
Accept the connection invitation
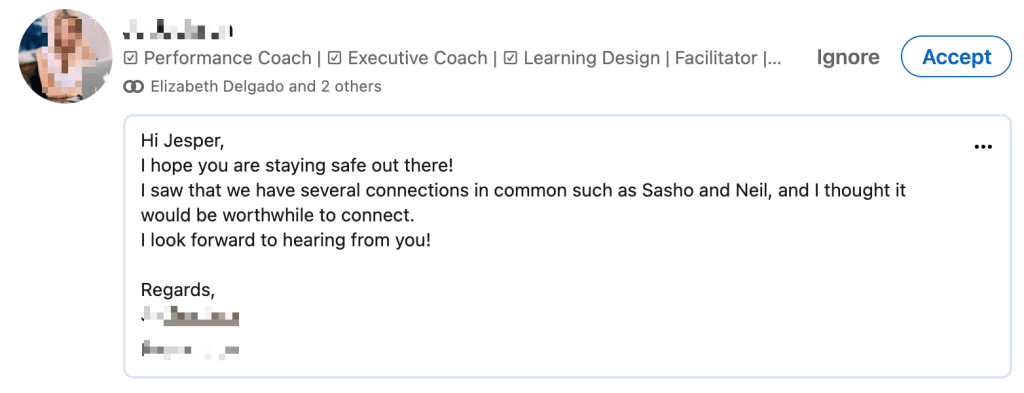tap(956, 57)
